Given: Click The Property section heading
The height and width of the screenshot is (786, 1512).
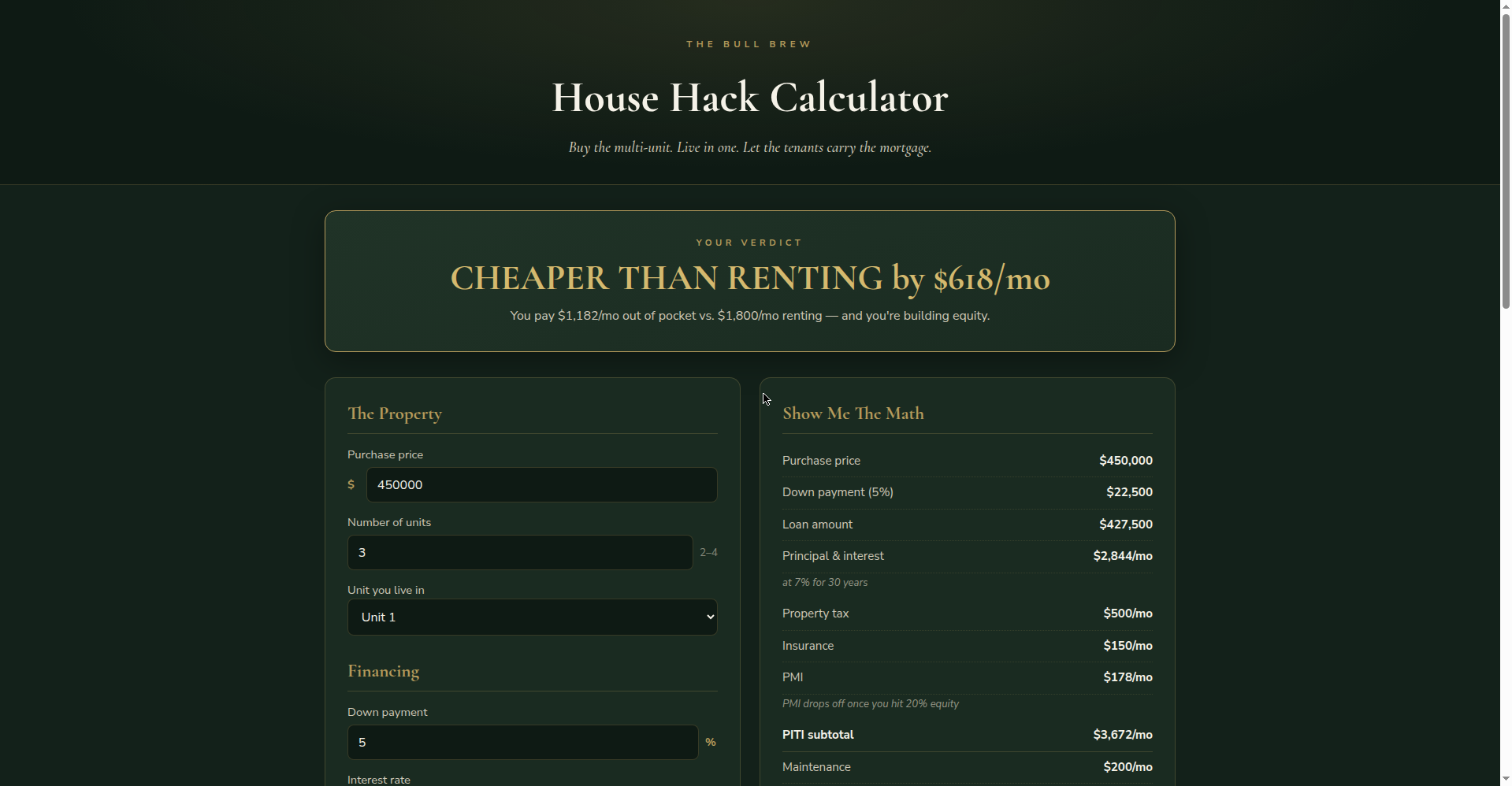Looking at the screenshot, I should [x=395, y=413].
